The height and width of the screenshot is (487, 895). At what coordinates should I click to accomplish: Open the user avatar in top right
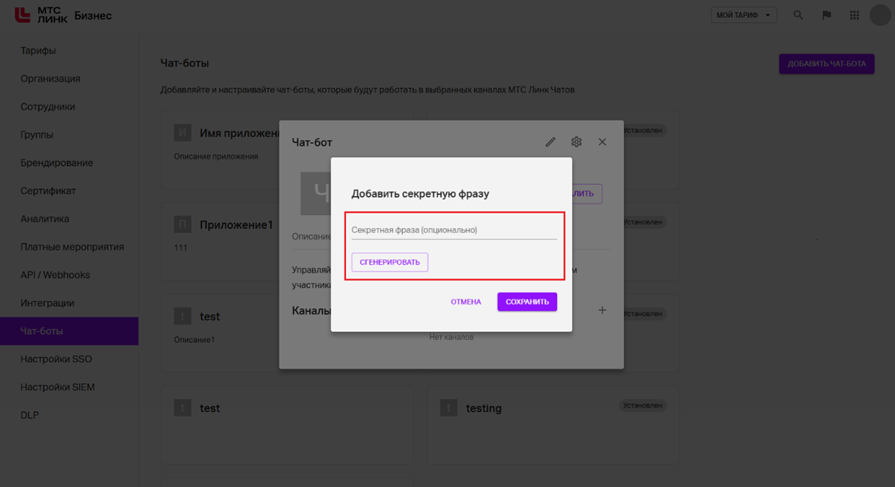(x=880, y=15)
